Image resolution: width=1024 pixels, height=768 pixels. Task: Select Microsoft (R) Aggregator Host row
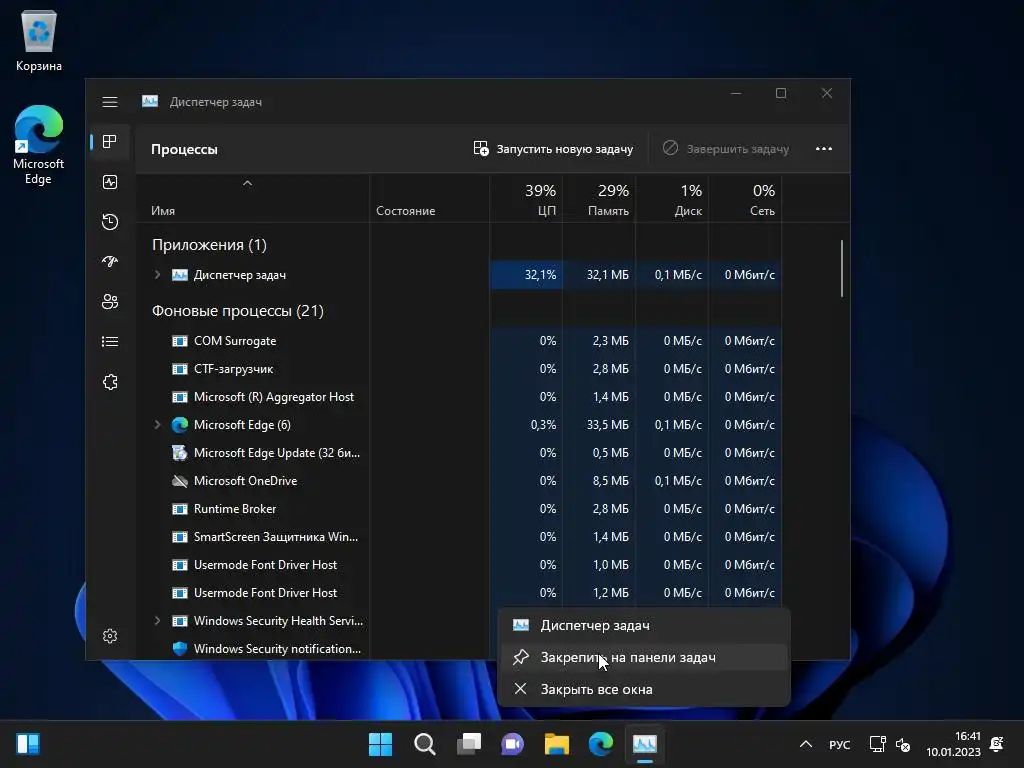458,397
